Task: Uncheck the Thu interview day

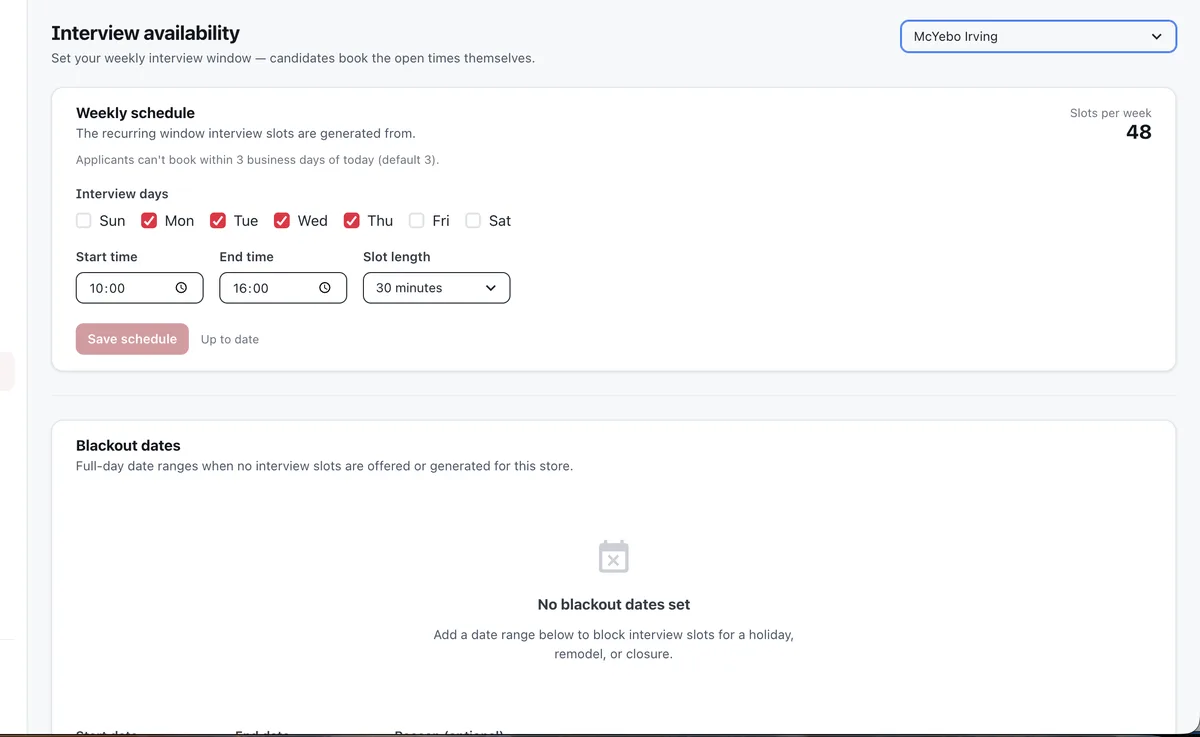Action: tap(352, 221)
